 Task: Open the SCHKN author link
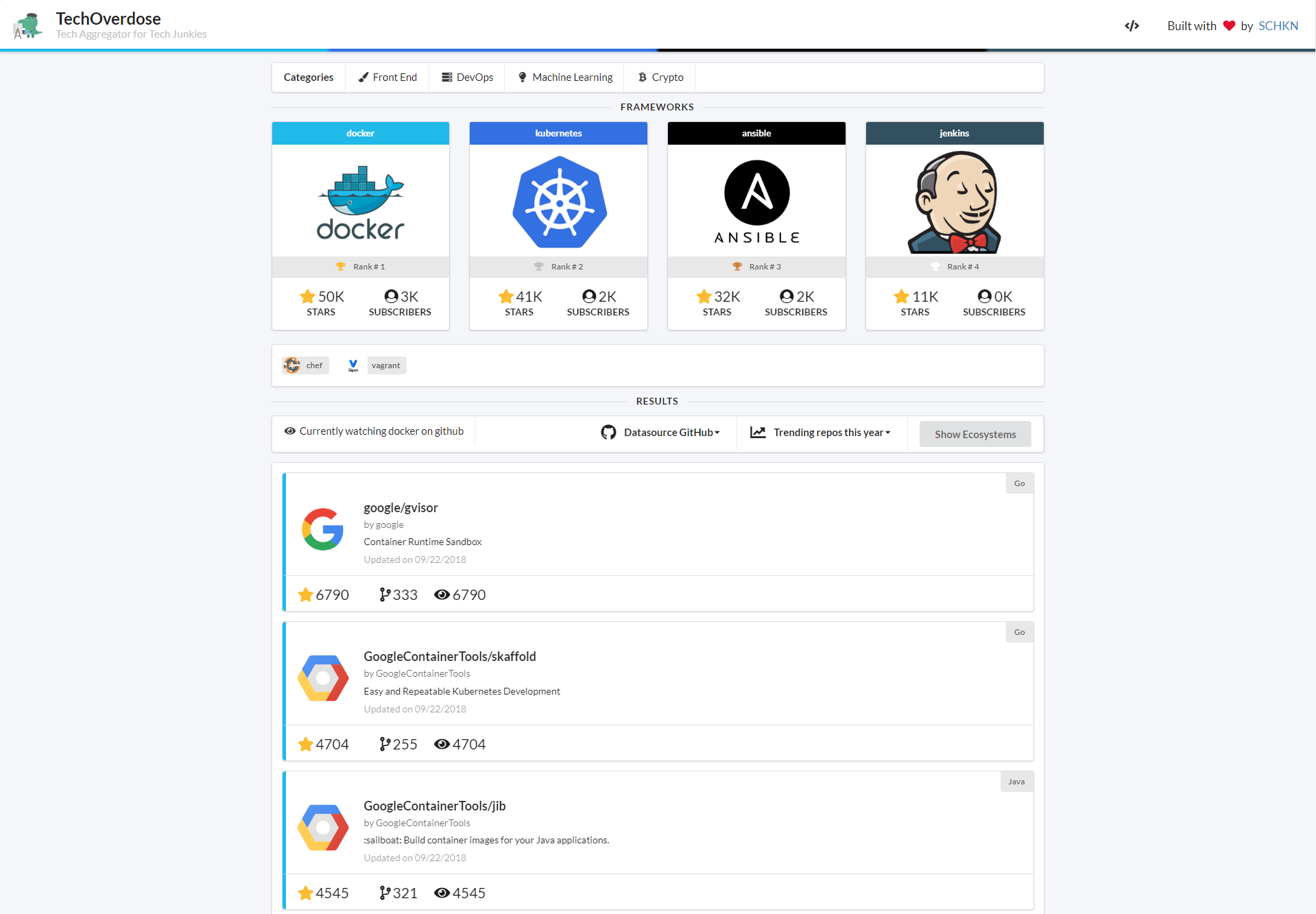coord(1278,26)
